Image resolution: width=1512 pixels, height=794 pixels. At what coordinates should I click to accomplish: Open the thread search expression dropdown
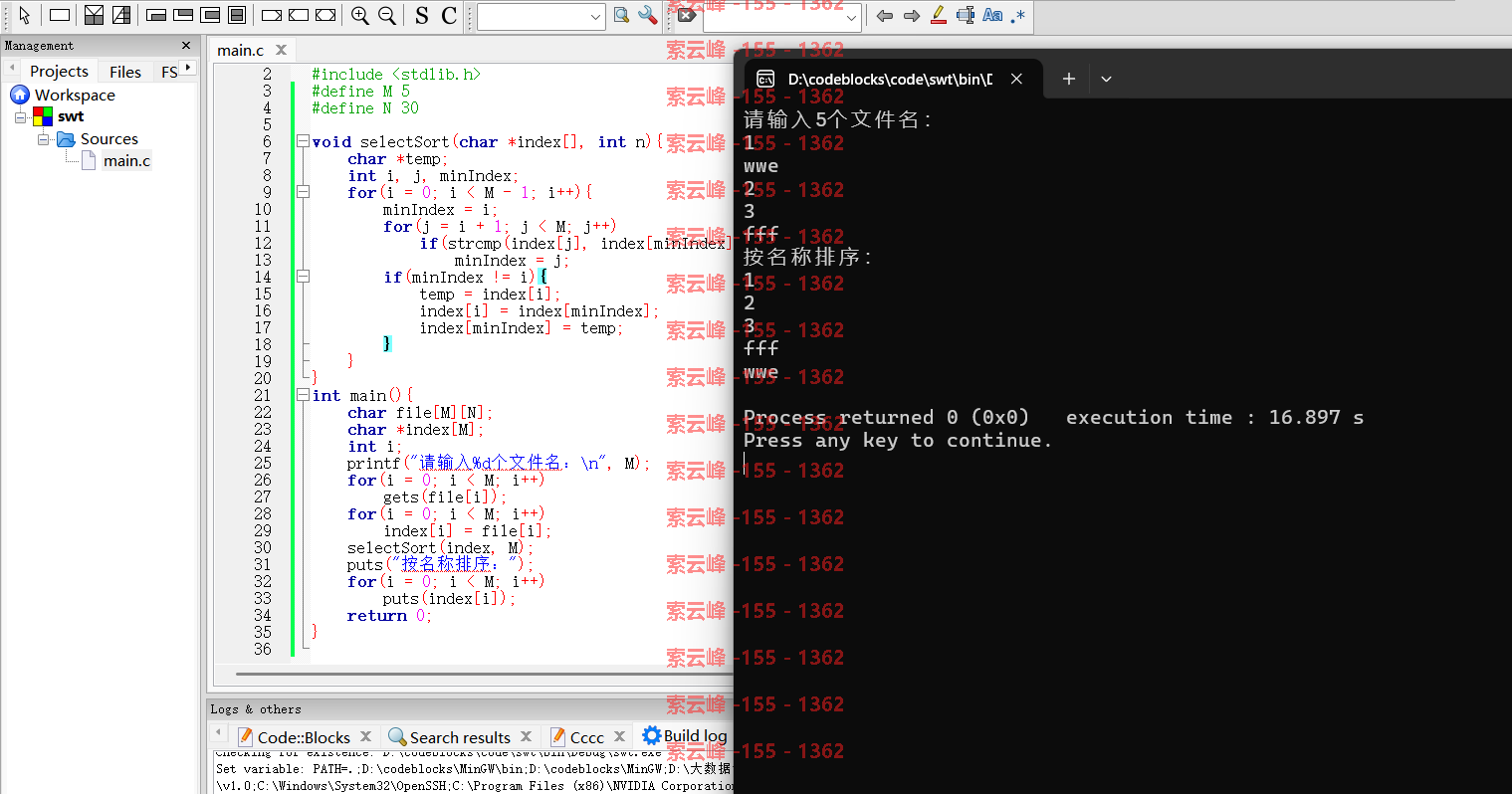pos(595,17)
